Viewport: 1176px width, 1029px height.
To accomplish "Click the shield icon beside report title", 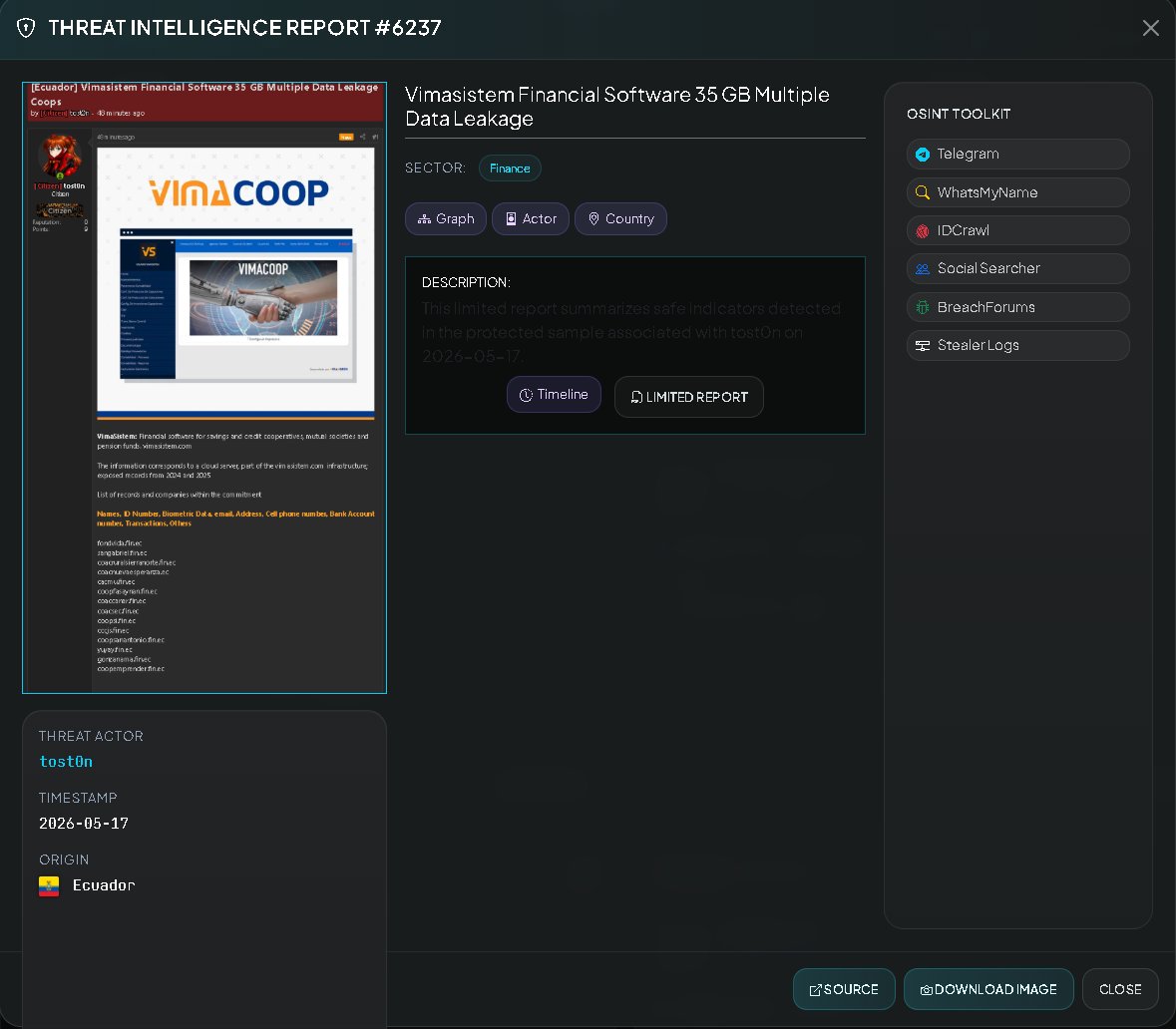I will click(x=26, y=29).
